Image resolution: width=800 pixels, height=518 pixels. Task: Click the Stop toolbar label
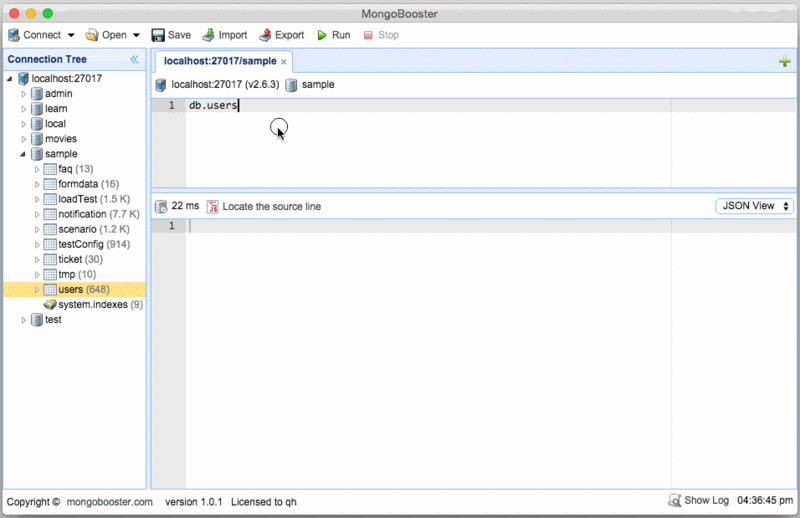(x=388, y=35)
